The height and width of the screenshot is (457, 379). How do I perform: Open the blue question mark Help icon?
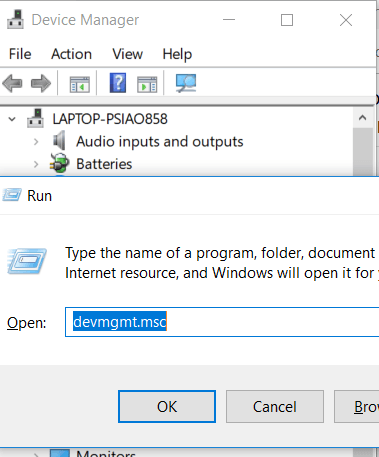pyautogui.click(x=118, y=83)
